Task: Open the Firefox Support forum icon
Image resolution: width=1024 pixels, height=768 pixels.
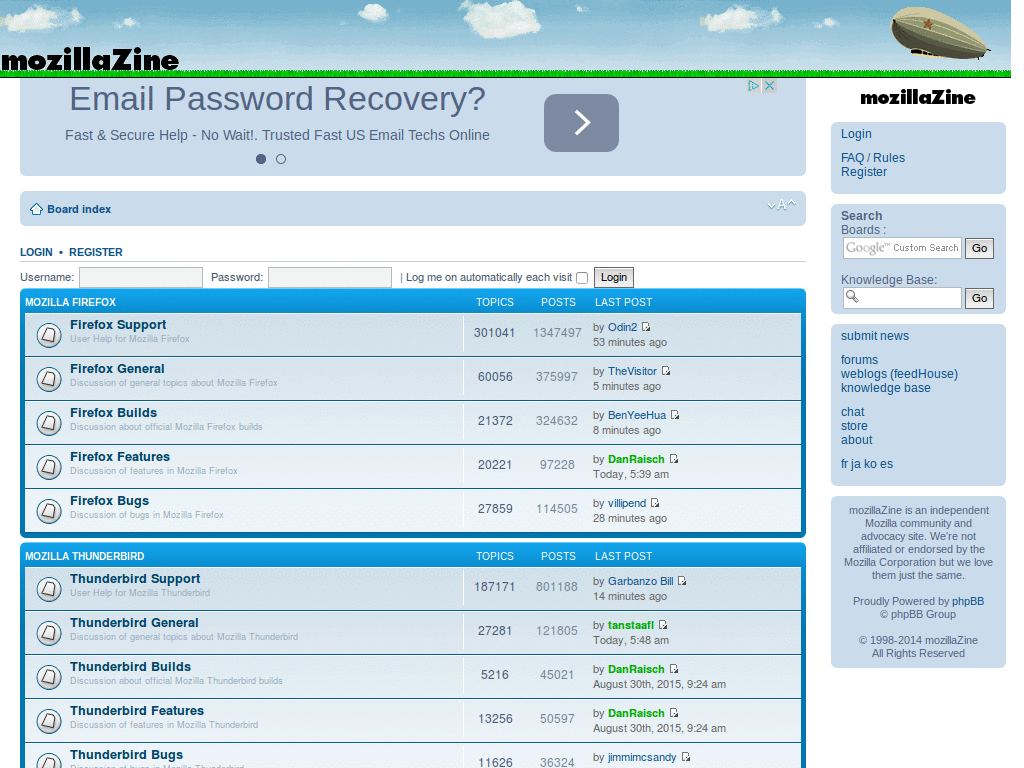Action: coord(48,334)
